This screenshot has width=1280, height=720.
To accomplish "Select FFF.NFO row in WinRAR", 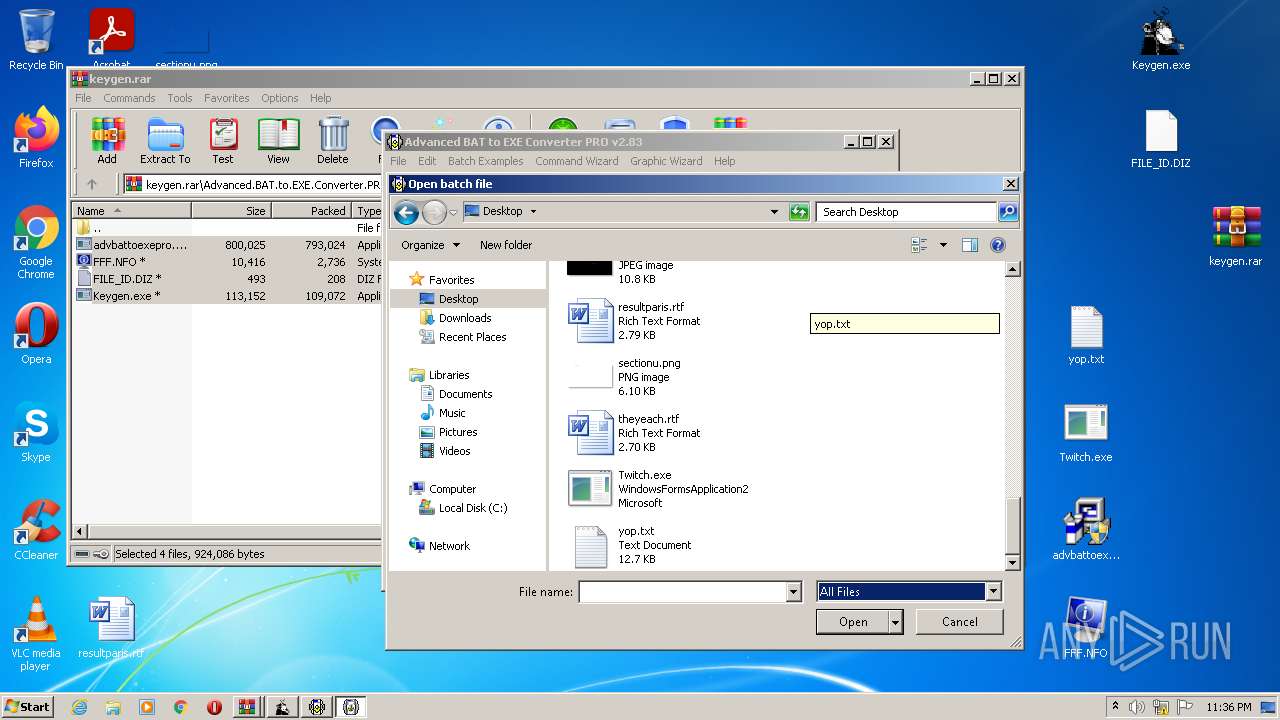I will point(226,261).
